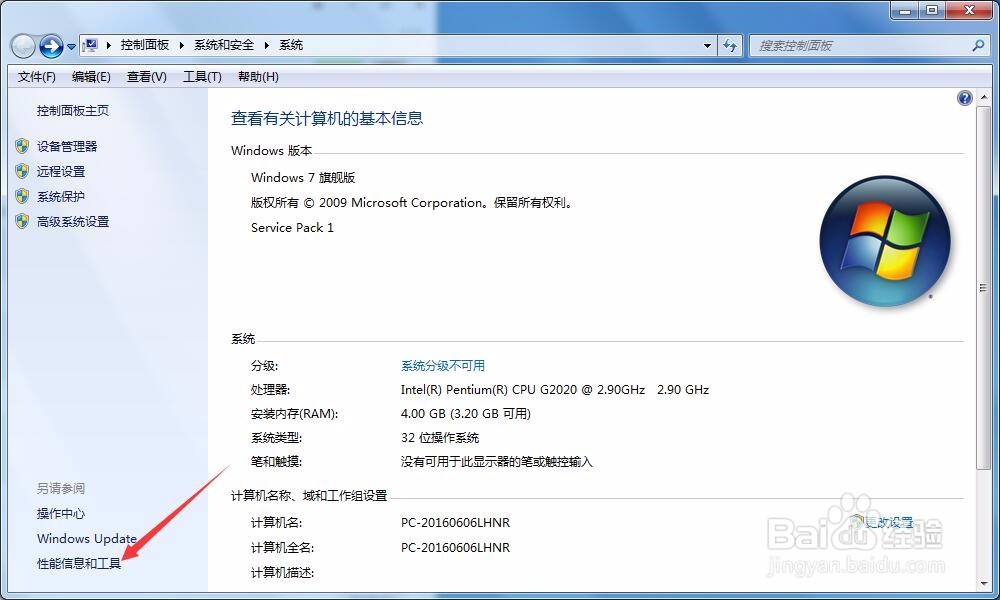Open 系统保护 link

61,196
